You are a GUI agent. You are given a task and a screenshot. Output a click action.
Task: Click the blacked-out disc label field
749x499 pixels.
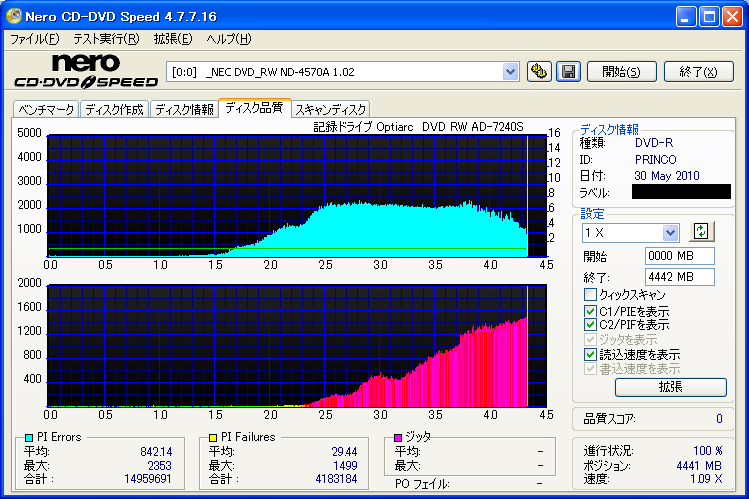[681, 191]
